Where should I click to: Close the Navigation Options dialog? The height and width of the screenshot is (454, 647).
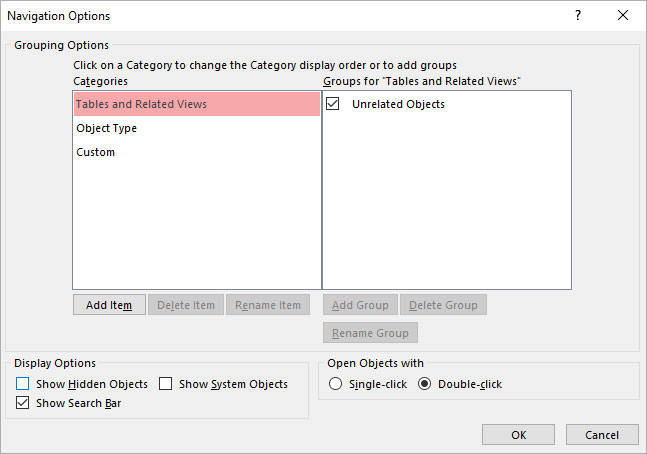click(623, 15)
